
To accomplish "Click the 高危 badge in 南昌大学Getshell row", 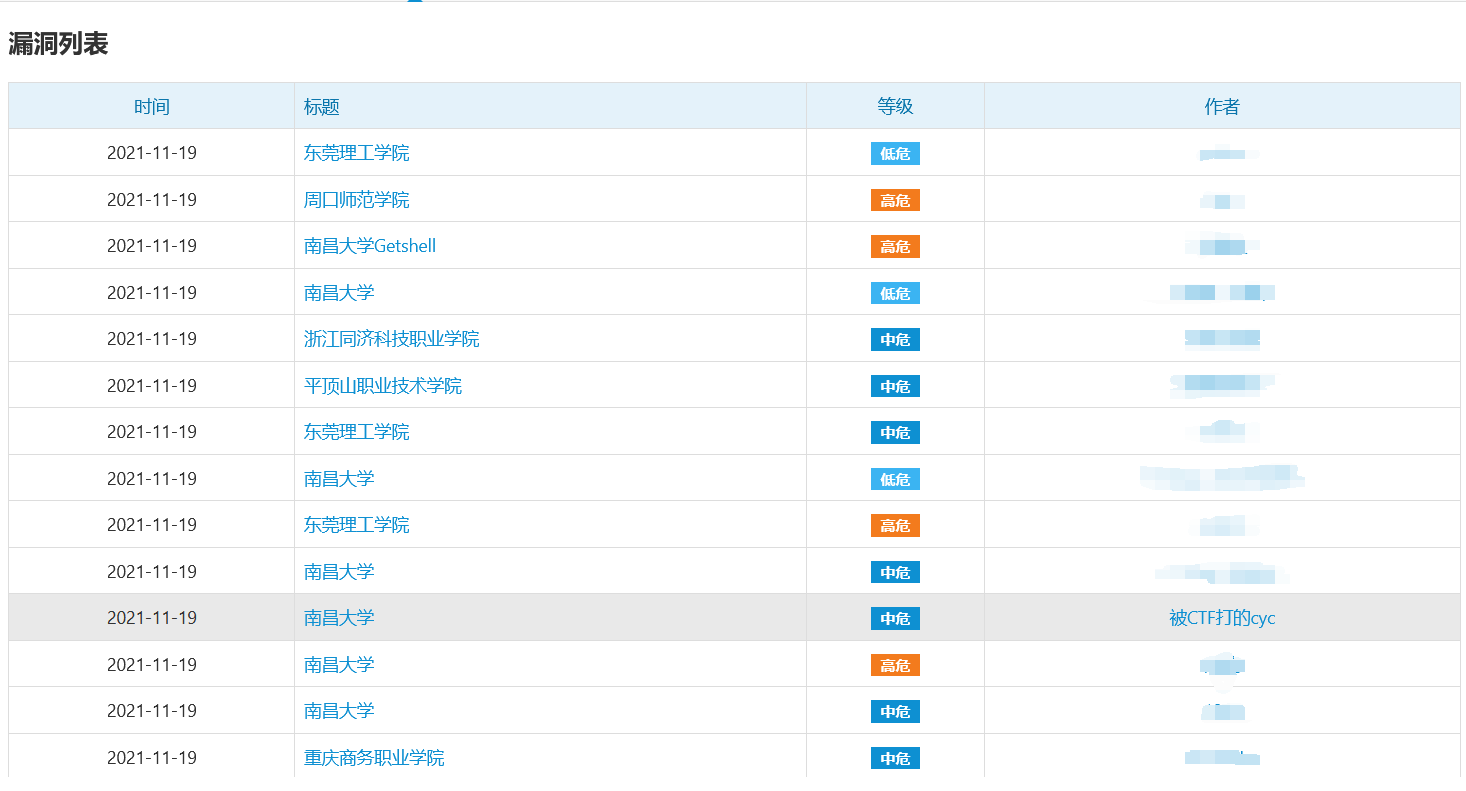I will 895,246.
